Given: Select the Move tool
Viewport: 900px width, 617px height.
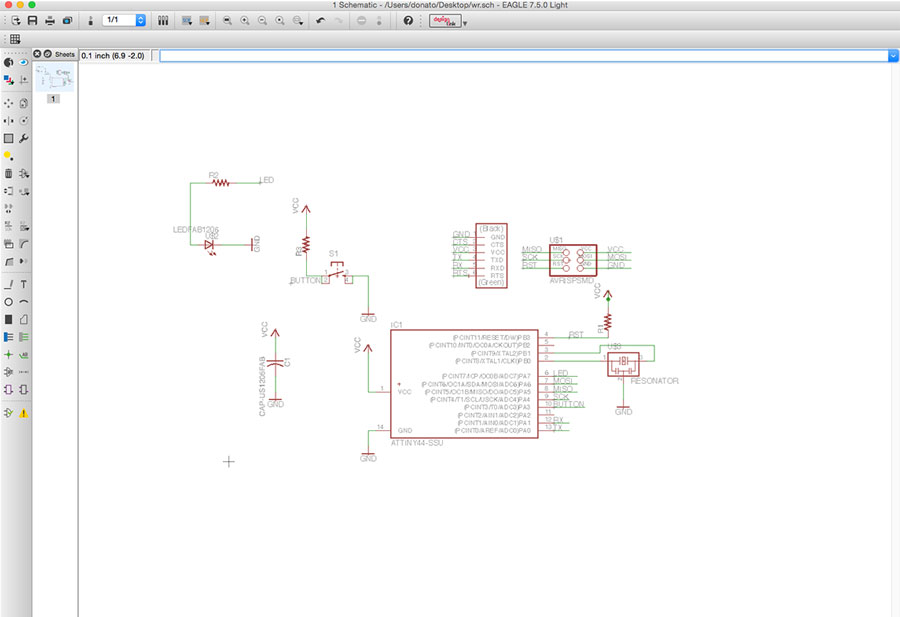Looking at the screenshot, I should tap(8, 103).
